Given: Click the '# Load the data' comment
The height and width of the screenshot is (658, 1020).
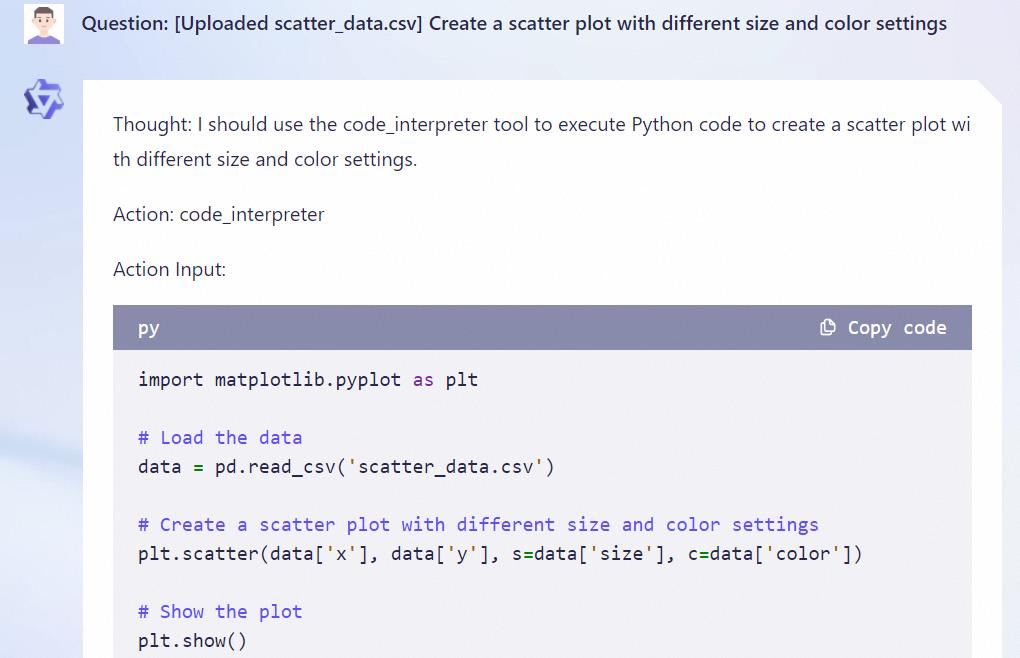Looking at the screenshot, I should tap(220, 438).
